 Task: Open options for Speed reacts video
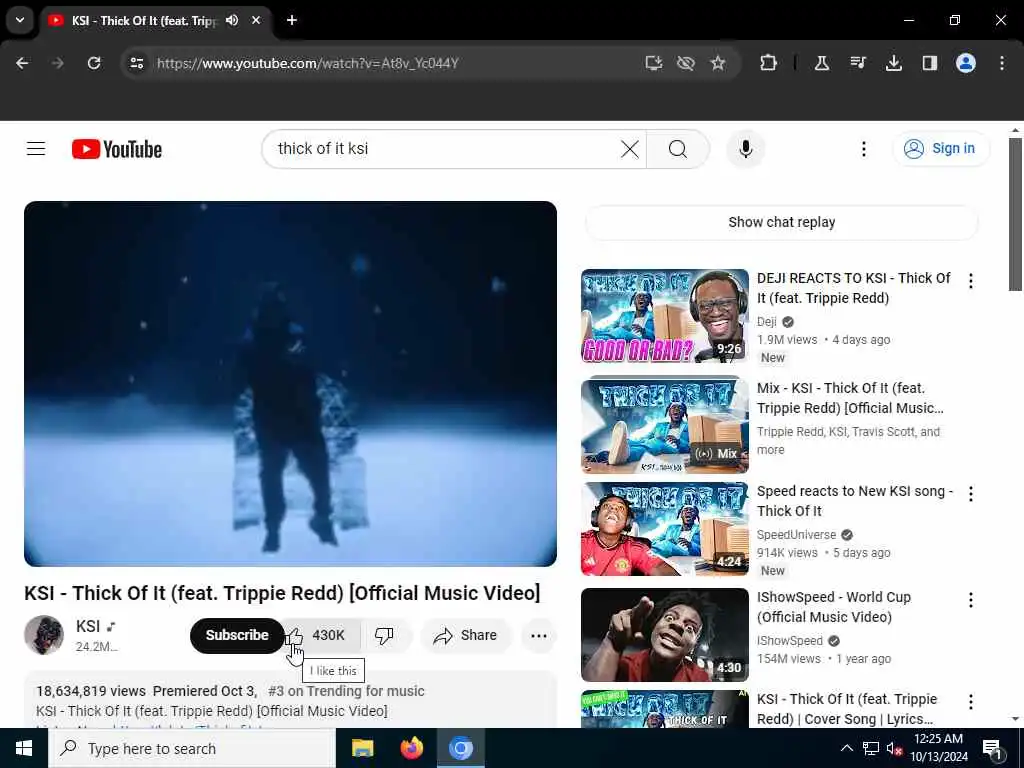[x=970, y=494]
